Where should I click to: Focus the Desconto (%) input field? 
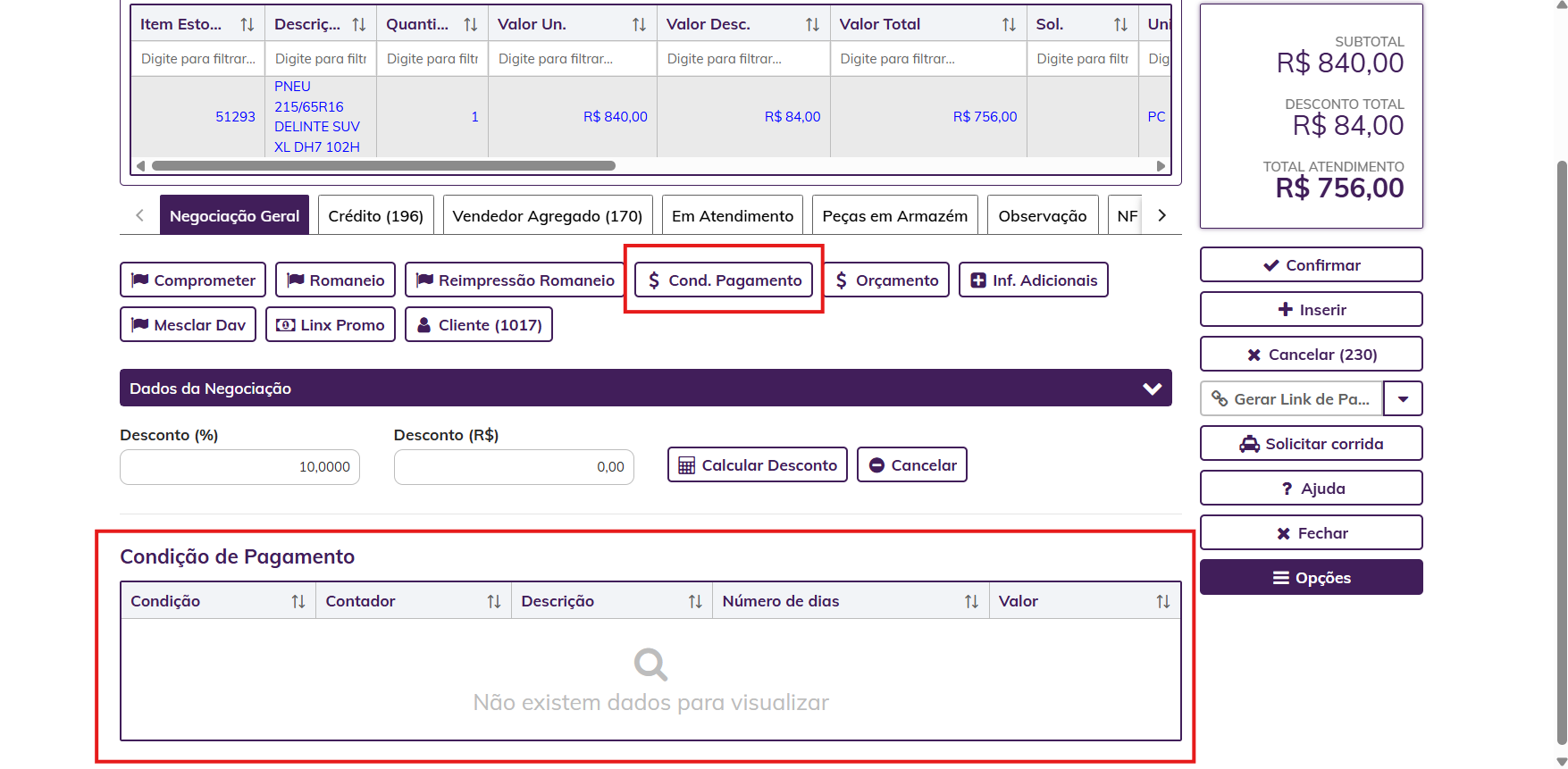point(239,467)
